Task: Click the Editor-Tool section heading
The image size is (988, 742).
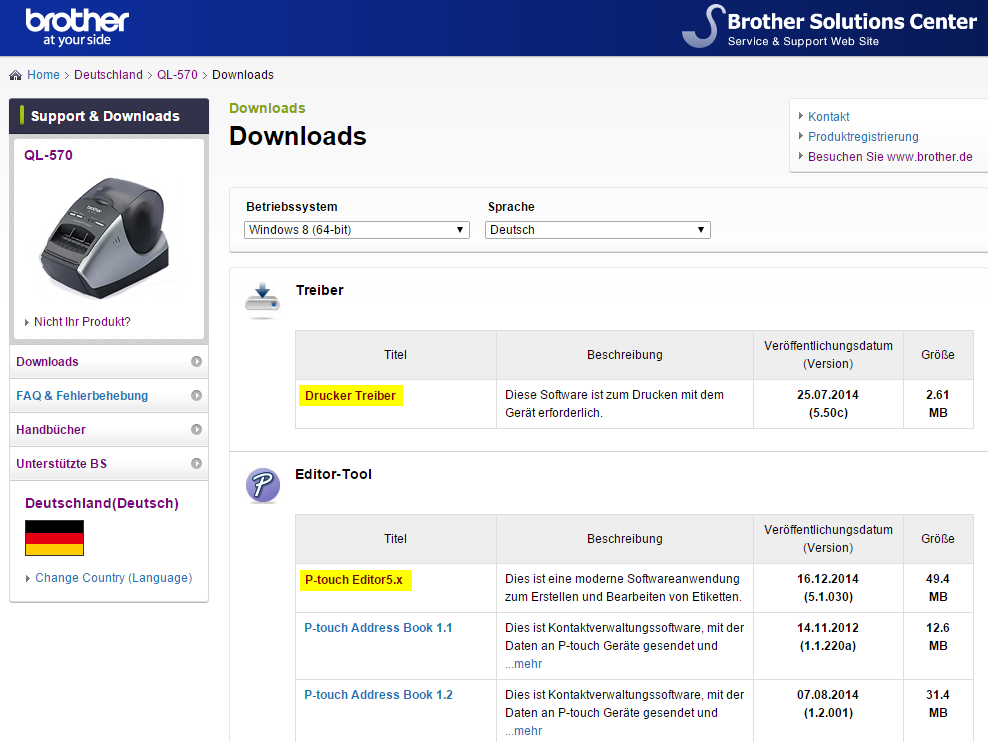Action: click(333, 474)
